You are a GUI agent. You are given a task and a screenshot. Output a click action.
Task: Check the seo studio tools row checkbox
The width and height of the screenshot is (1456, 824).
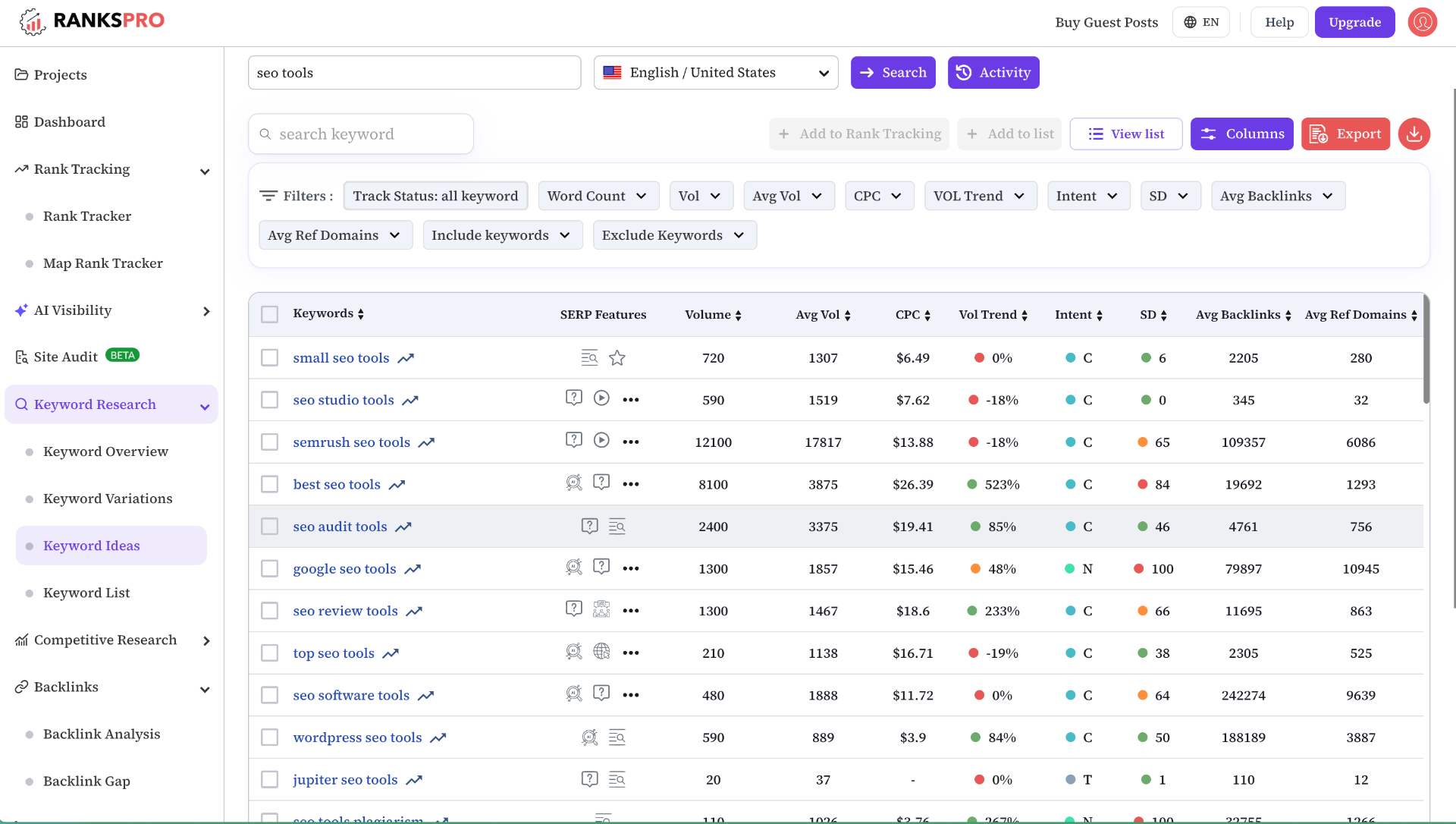pyautogui.click(x=270, y=400)
